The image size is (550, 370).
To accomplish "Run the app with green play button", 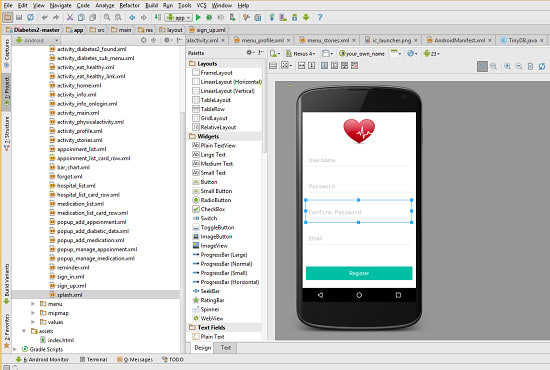I will pyautogui.click(x=198, y=17).
